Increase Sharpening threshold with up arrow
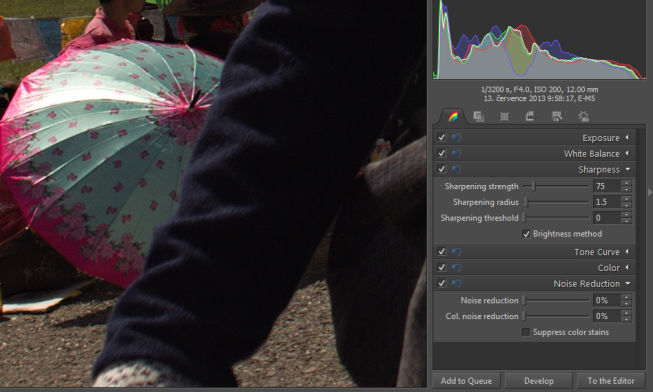The width and height of the screenshot is (653, 392). pos(626,215)
